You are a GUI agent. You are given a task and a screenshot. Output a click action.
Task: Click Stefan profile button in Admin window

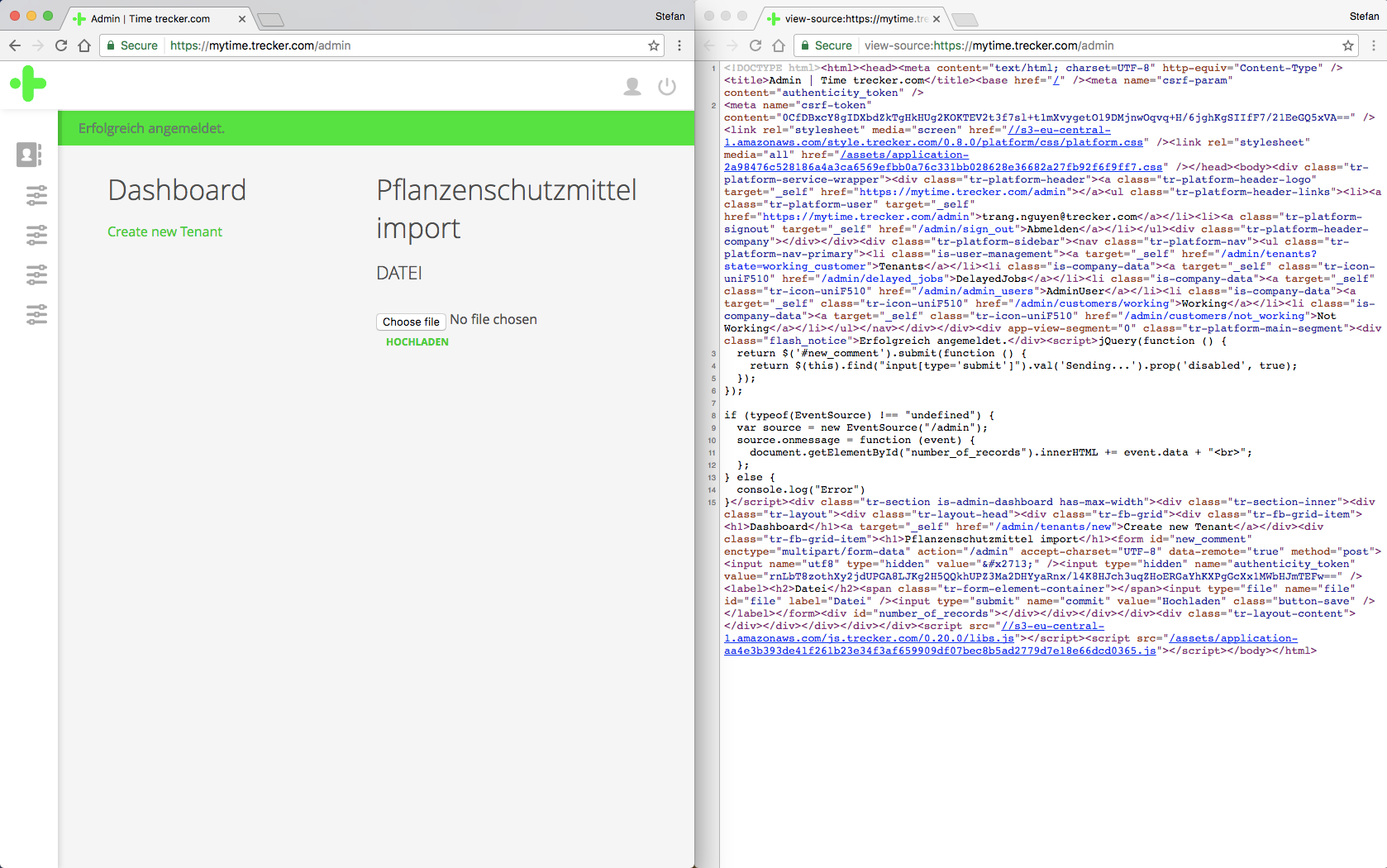tap(670, 17)
